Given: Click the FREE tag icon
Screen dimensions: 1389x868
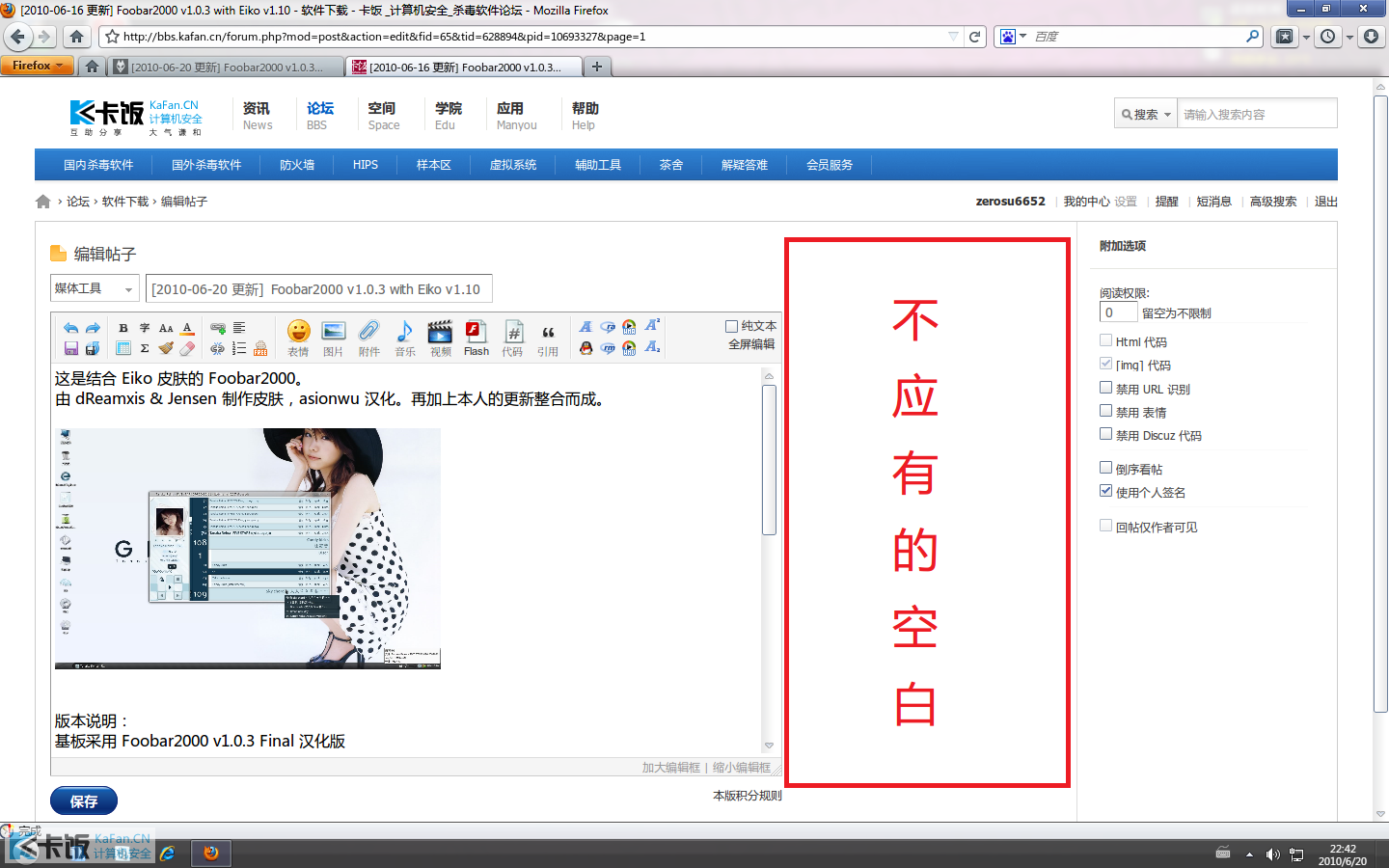Looking at the screenshot, I should 260,348.
